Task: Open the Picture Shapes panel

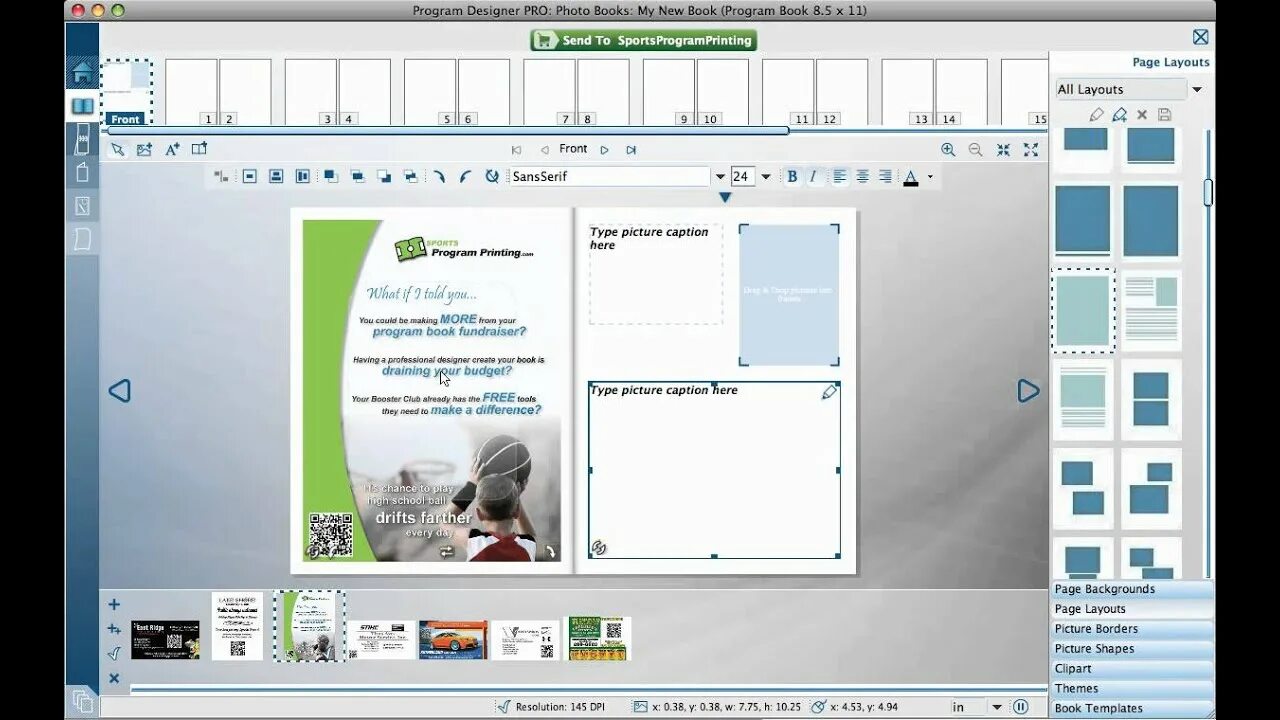Action: 1131,649
